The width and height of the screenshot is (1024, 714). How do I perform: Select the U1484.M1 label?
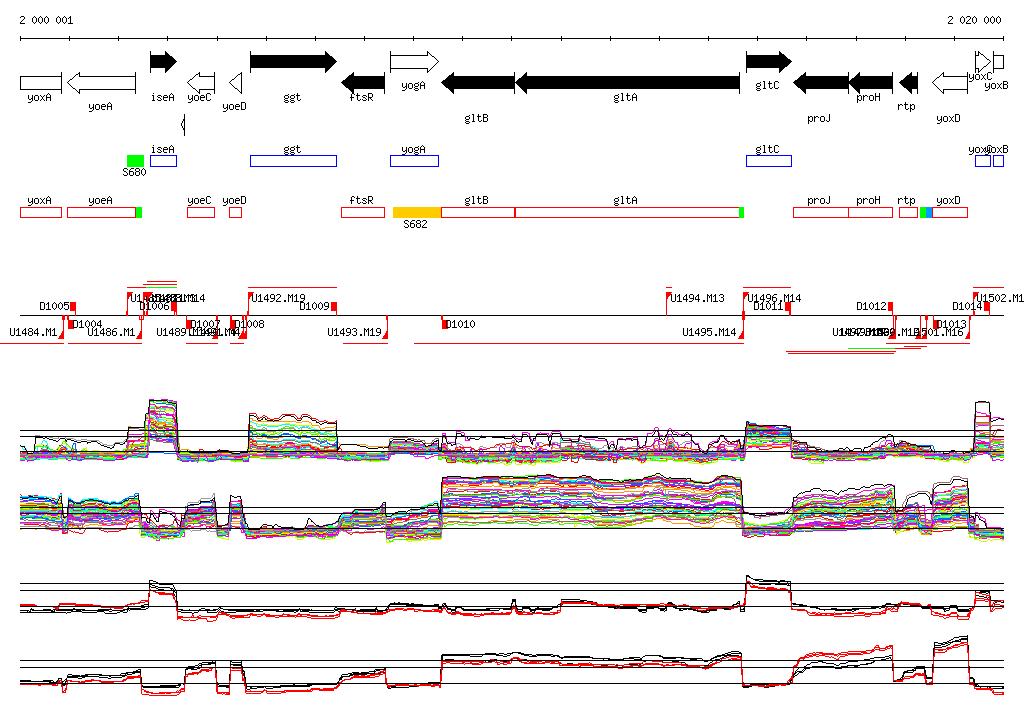[33, 333]
